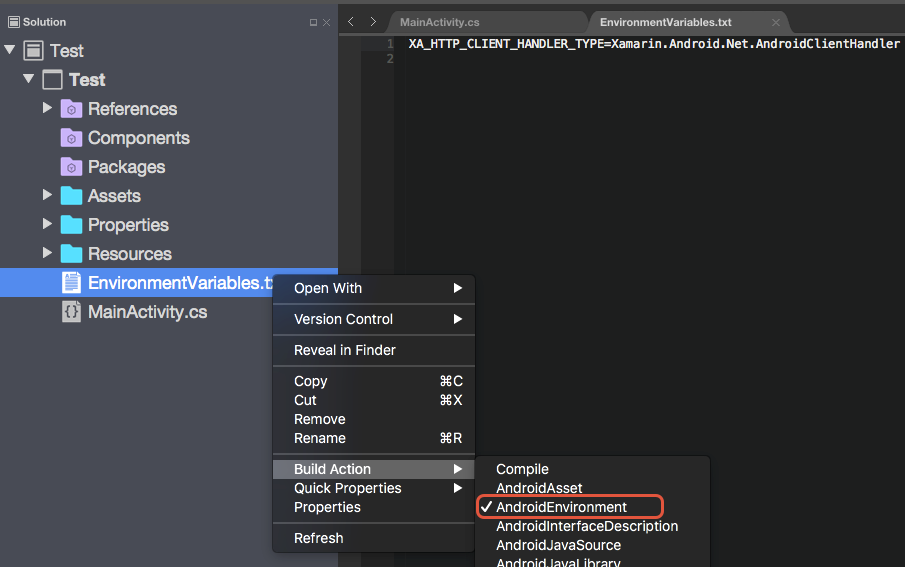Viewport: 905px width, 567px height.
Task: Navigate back with the left arrow
Action: [351, 22]
